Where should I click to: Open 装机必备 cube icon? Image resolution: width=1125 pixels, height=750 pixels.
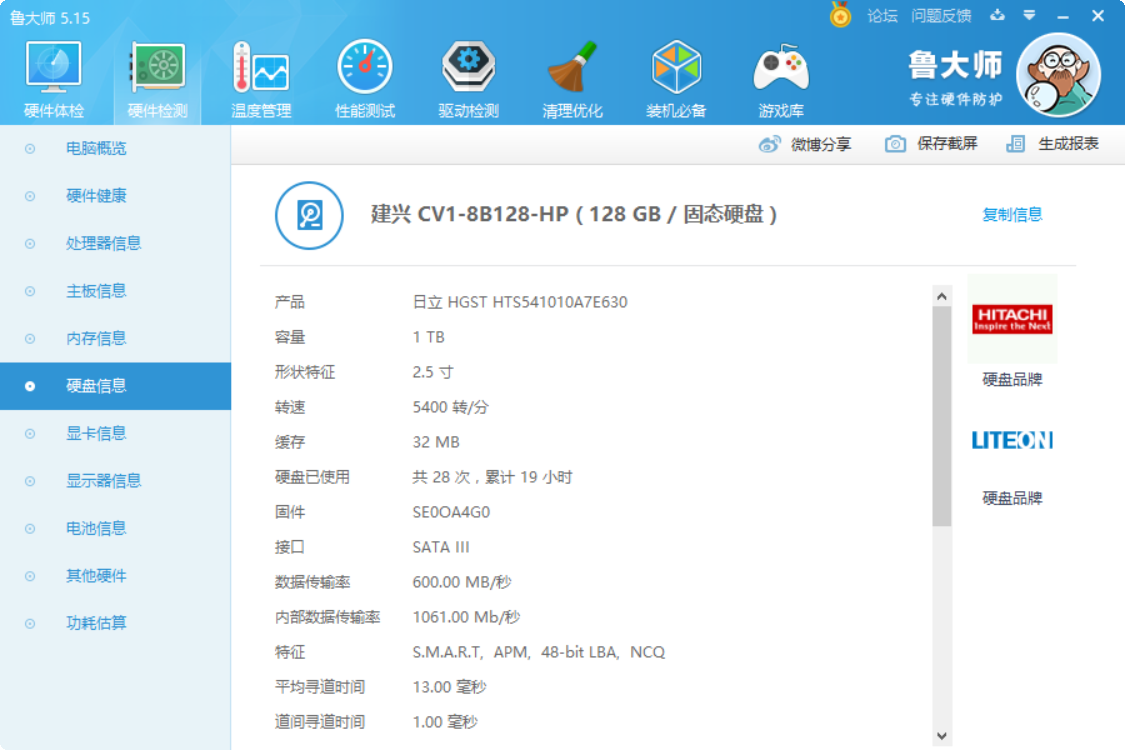[x=676, y=79]
